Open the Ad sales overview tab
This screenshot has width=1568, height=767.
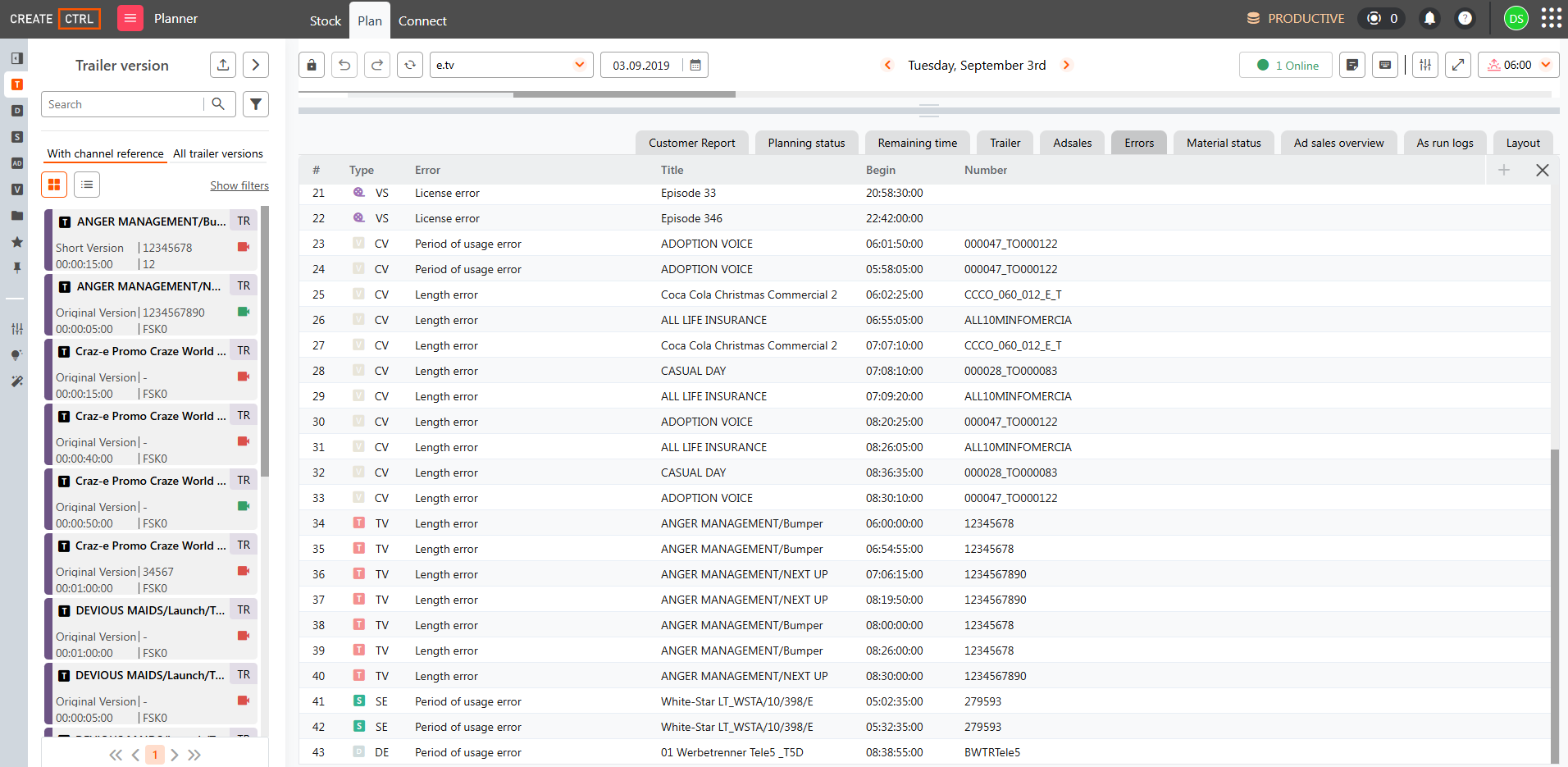coord(1338,143)
